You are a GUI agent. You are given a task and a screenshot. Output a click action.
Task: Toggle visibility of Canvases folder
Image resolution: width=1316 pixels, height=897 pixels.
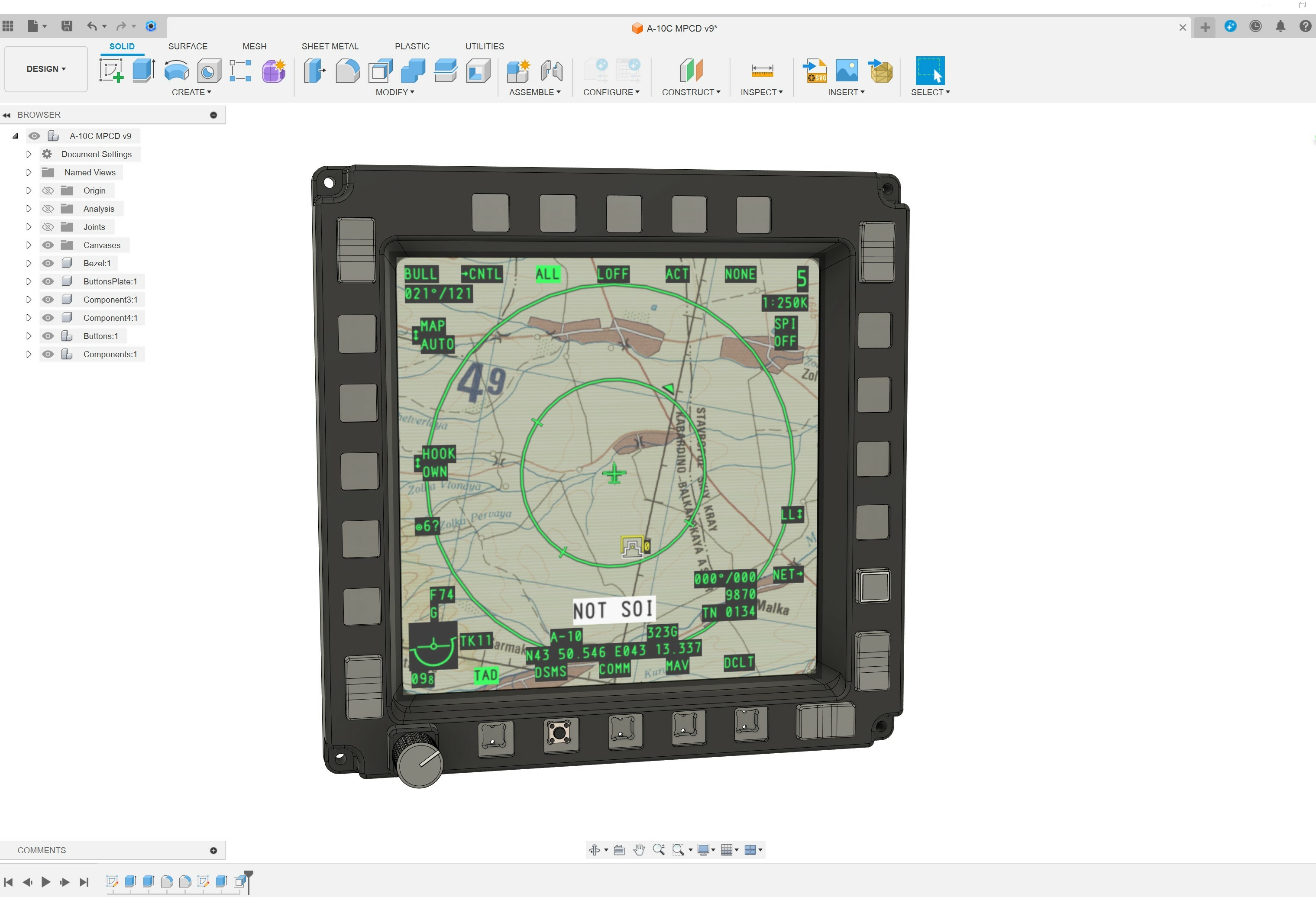(x=48, y=245)
